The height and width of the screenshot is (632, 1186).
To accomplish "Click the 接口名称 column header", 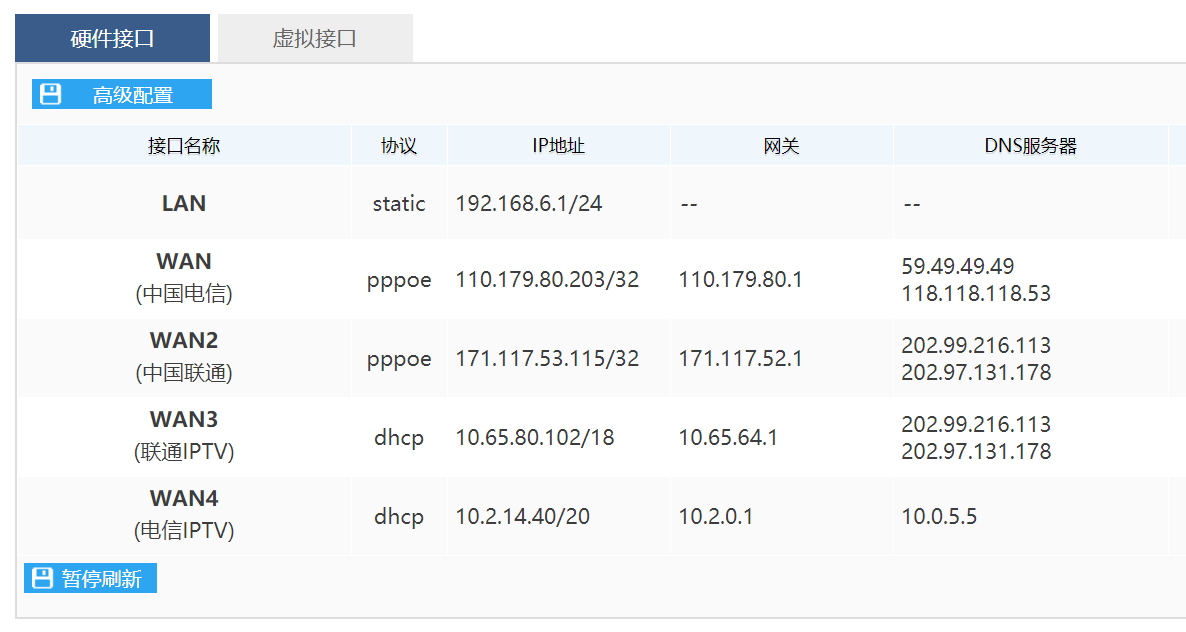I will [x=184, y=146].
